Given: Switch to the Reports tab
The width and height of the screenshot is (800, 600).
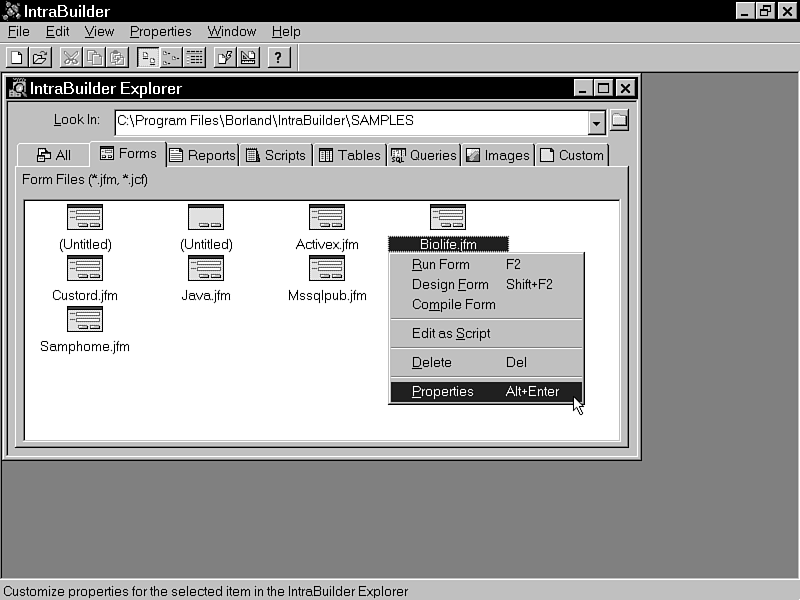Looking at the screenshot, I should (202, 155).
